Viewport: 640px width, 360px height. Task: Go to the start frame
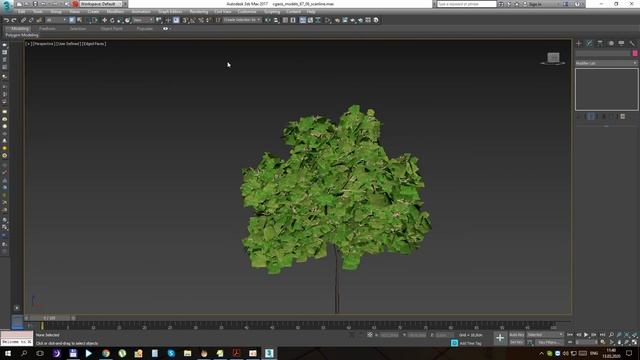(570, 335)
